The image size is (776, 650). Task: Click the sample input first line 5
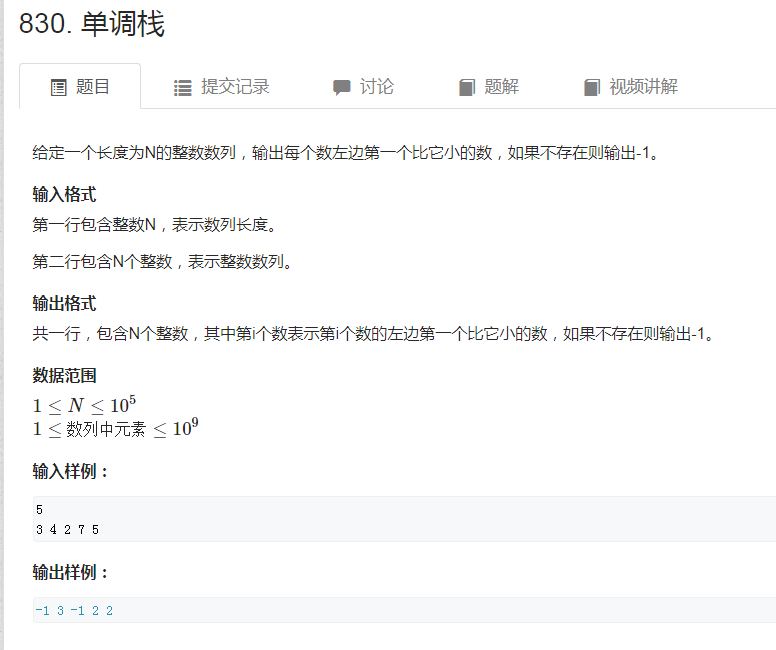40,509
